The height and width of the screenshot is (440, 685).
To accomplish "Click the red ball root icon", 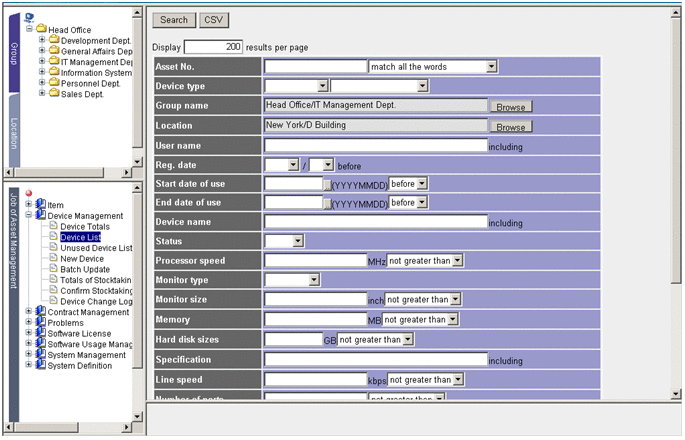I will coord(29,193).
